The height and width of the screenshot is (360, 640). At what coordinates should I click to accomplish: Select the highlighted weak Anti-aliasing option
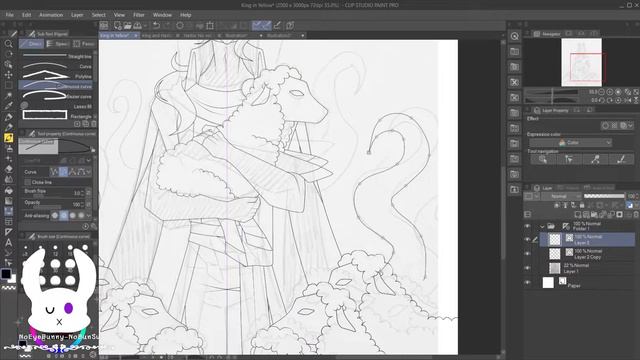coord(64,215)
